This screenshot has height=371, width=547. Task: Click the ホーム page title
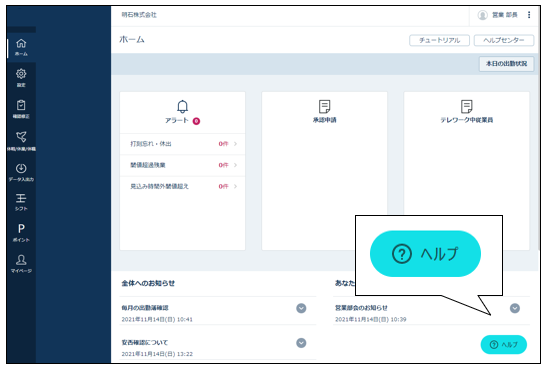(x=132, y=39)
